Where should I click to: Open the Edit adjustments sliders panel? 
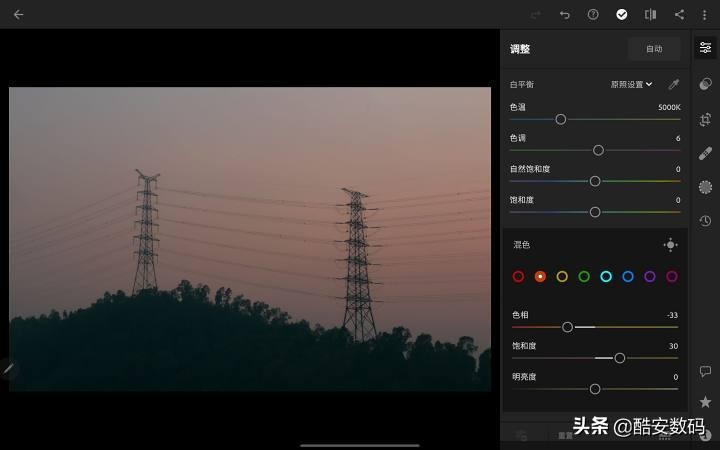pos(705,48)
